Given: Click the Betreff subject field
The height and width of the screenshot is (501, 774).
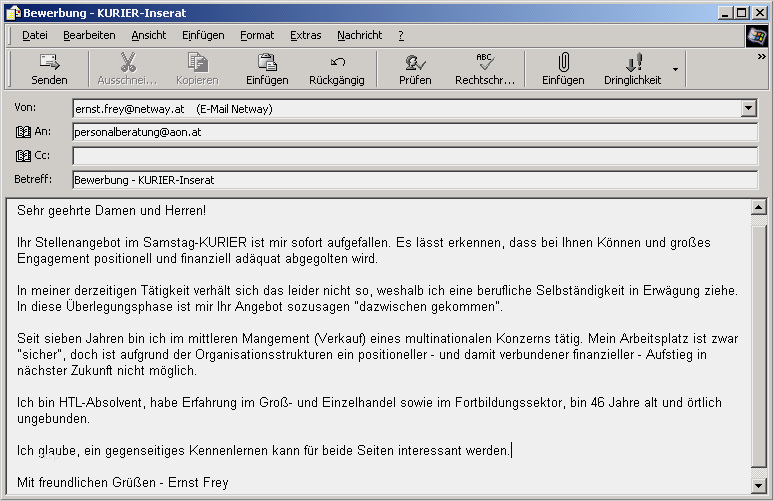Looking at the screenshot, I should (414, 180).
